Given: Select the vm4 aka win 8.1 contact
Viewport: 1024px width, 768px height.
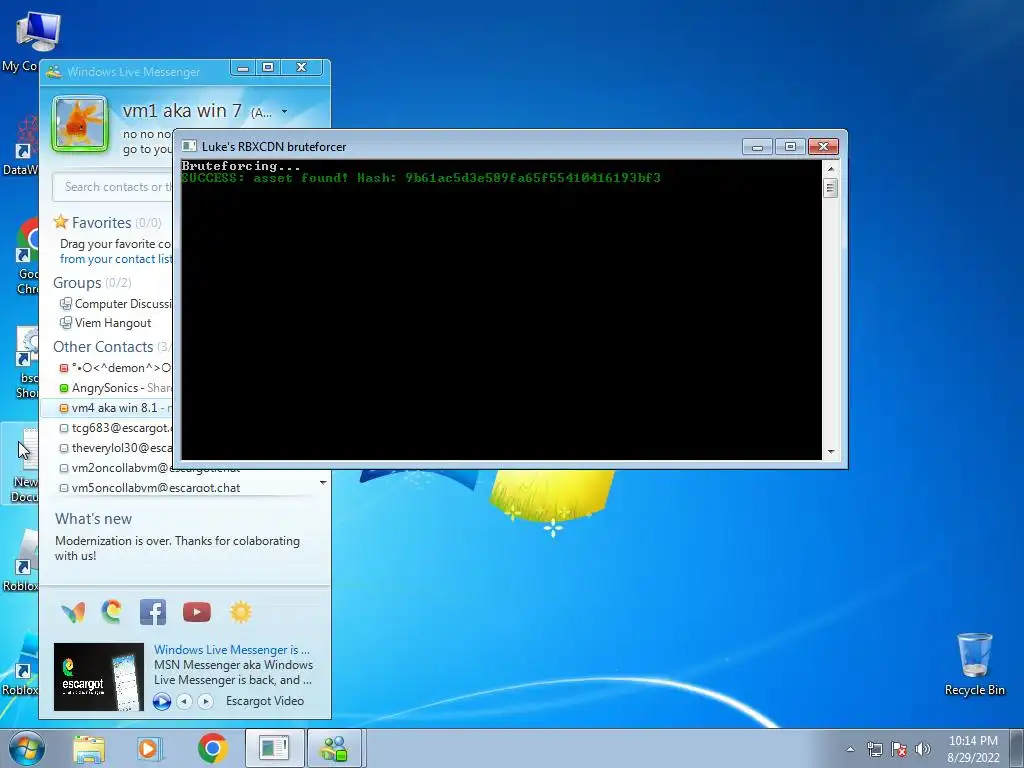Looking at the screenshot, I should point(108,408).
